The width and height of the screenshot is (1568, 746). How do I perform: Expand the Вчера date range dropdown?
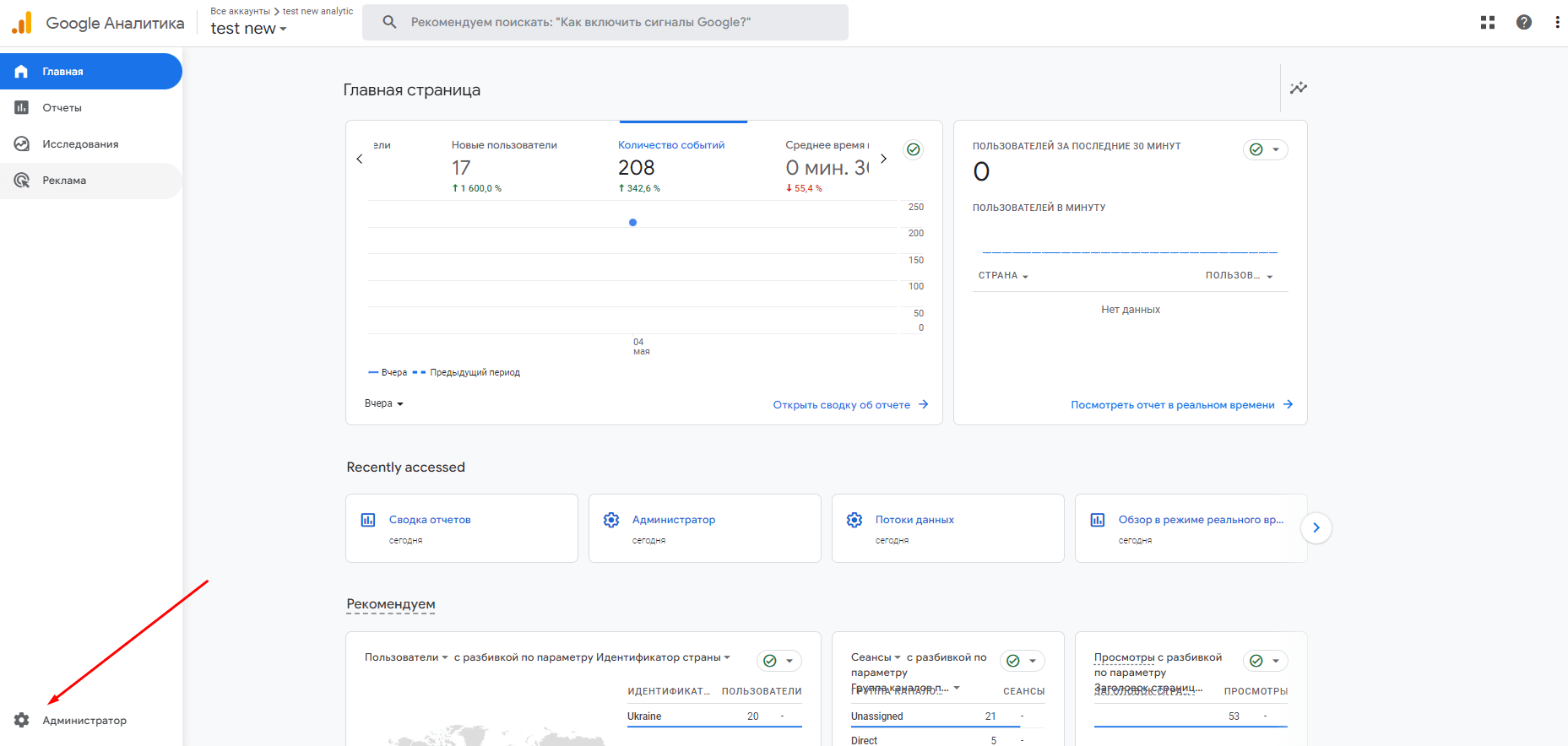point(384,403)
